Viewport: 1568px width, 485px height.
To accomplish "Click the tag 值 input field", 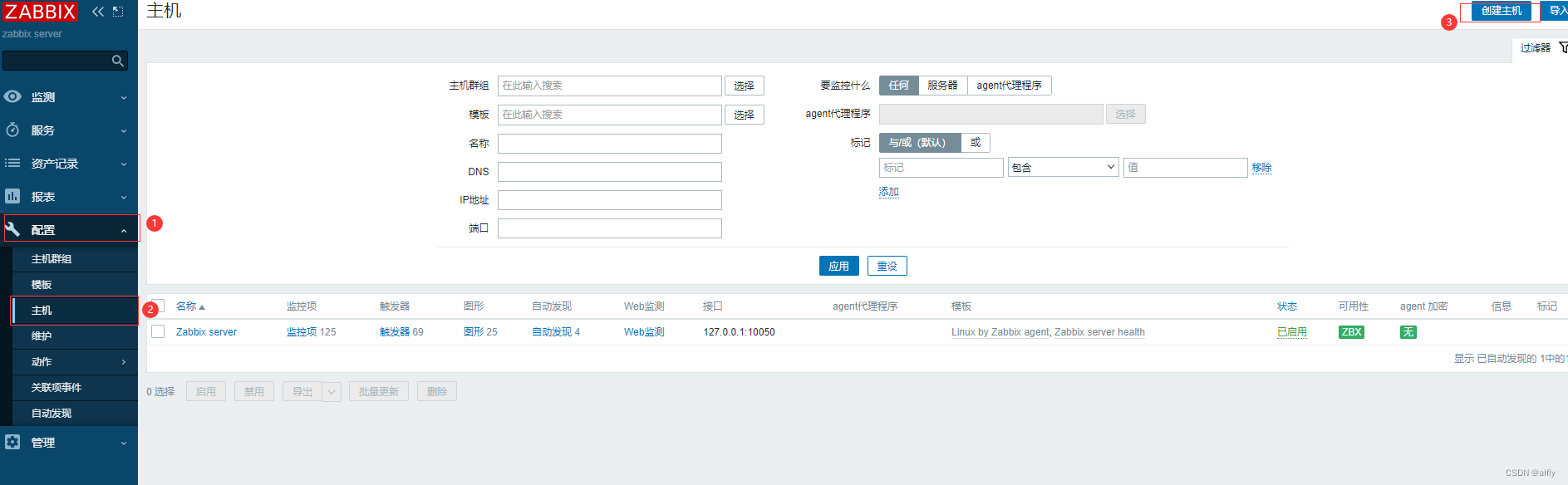I will click(1186, 168).
